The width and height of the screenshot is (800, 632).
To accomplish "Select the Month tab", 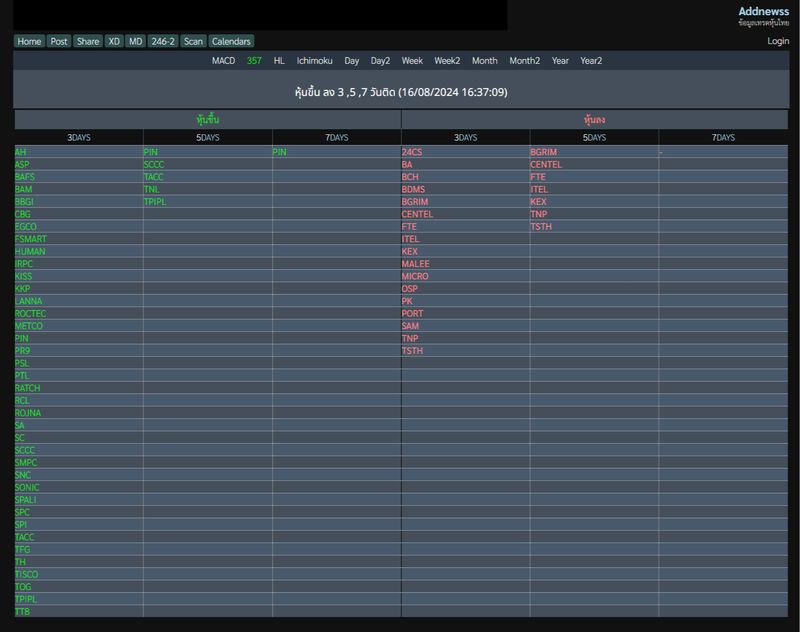I will (x=484, y=61).
